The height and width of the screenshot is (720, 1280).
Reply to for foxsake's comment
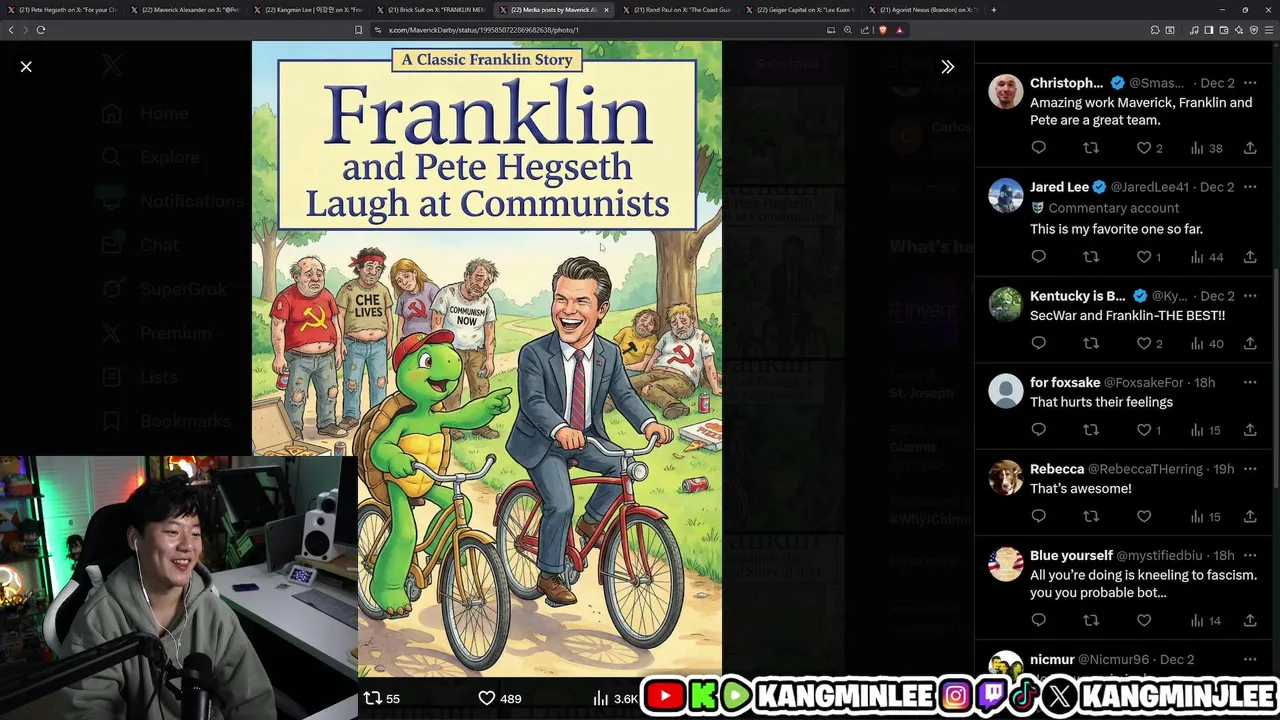[x=1038, y=430]
